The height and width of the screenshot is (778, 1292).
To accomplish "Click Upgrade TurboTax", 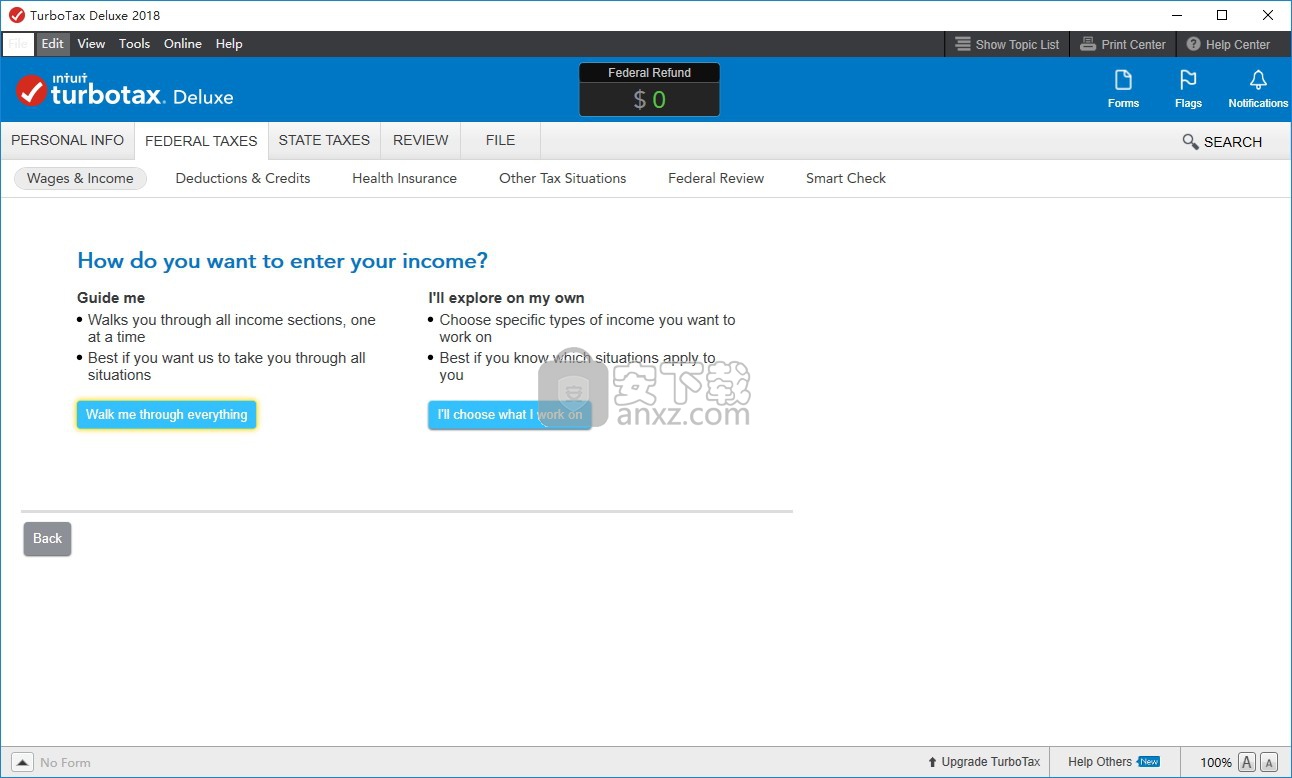I will 984,762.
